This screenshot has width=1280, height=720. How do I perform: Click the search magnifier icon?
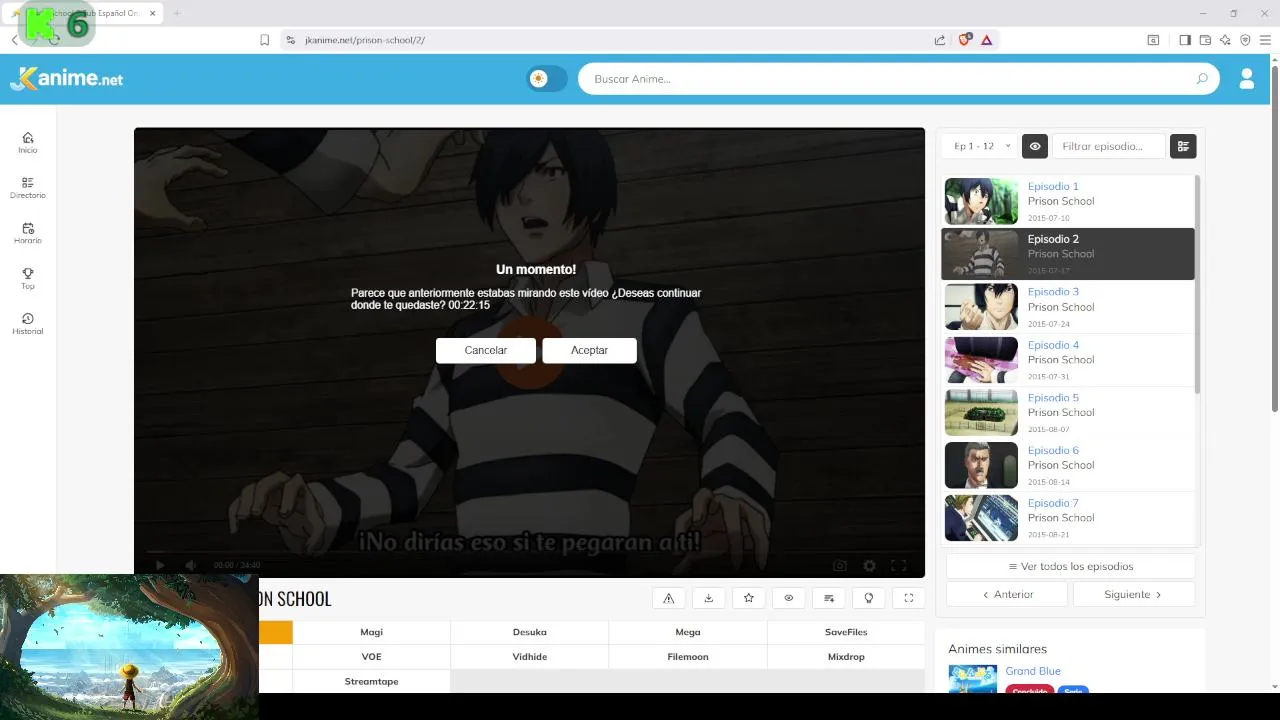pyautogui.click(x=1202, y=79)
